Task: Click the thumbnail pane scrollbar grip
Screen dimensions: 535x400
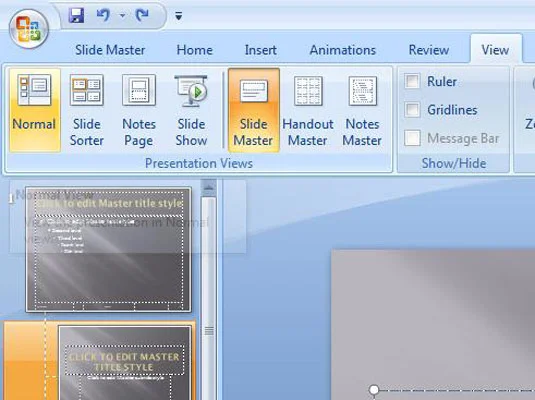Action: click(x=209, y=330)
